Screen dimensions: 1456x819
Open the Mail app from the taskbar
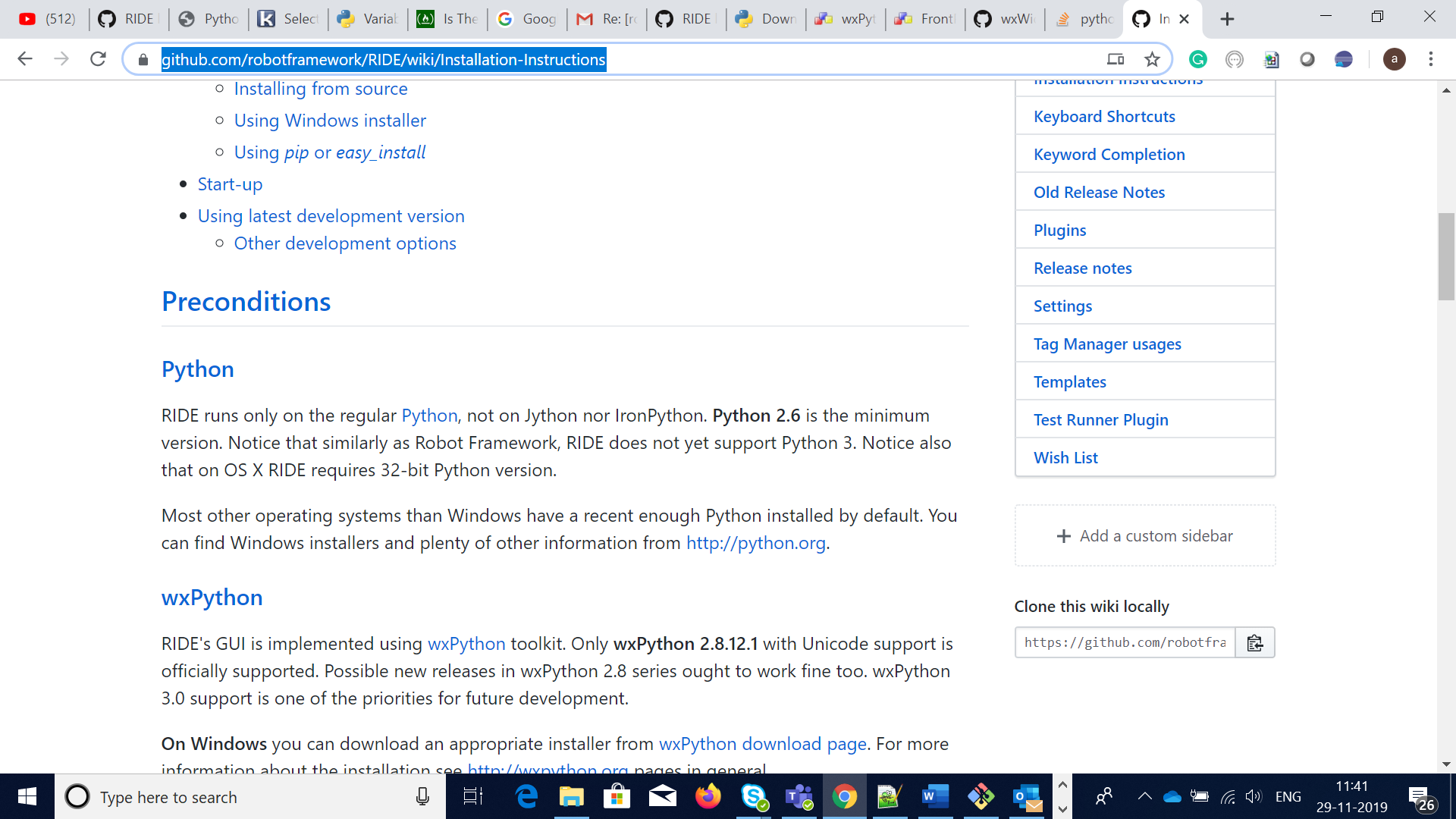(663, 797)
